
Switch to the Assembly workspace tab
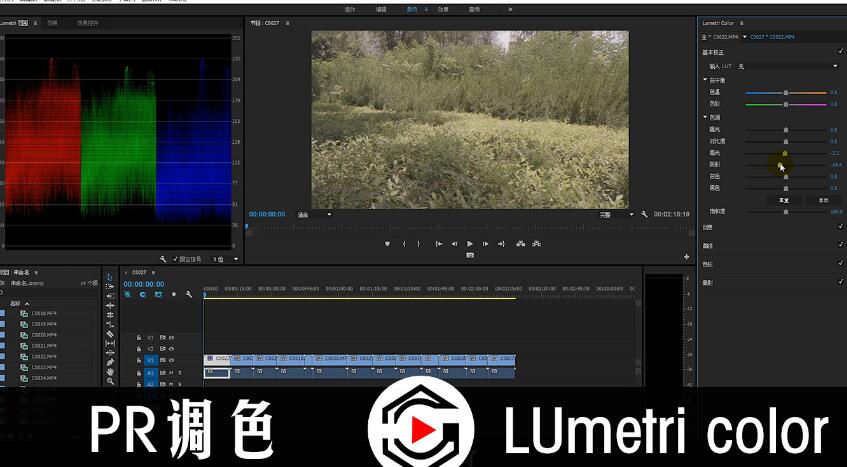(x=350, y=9)
